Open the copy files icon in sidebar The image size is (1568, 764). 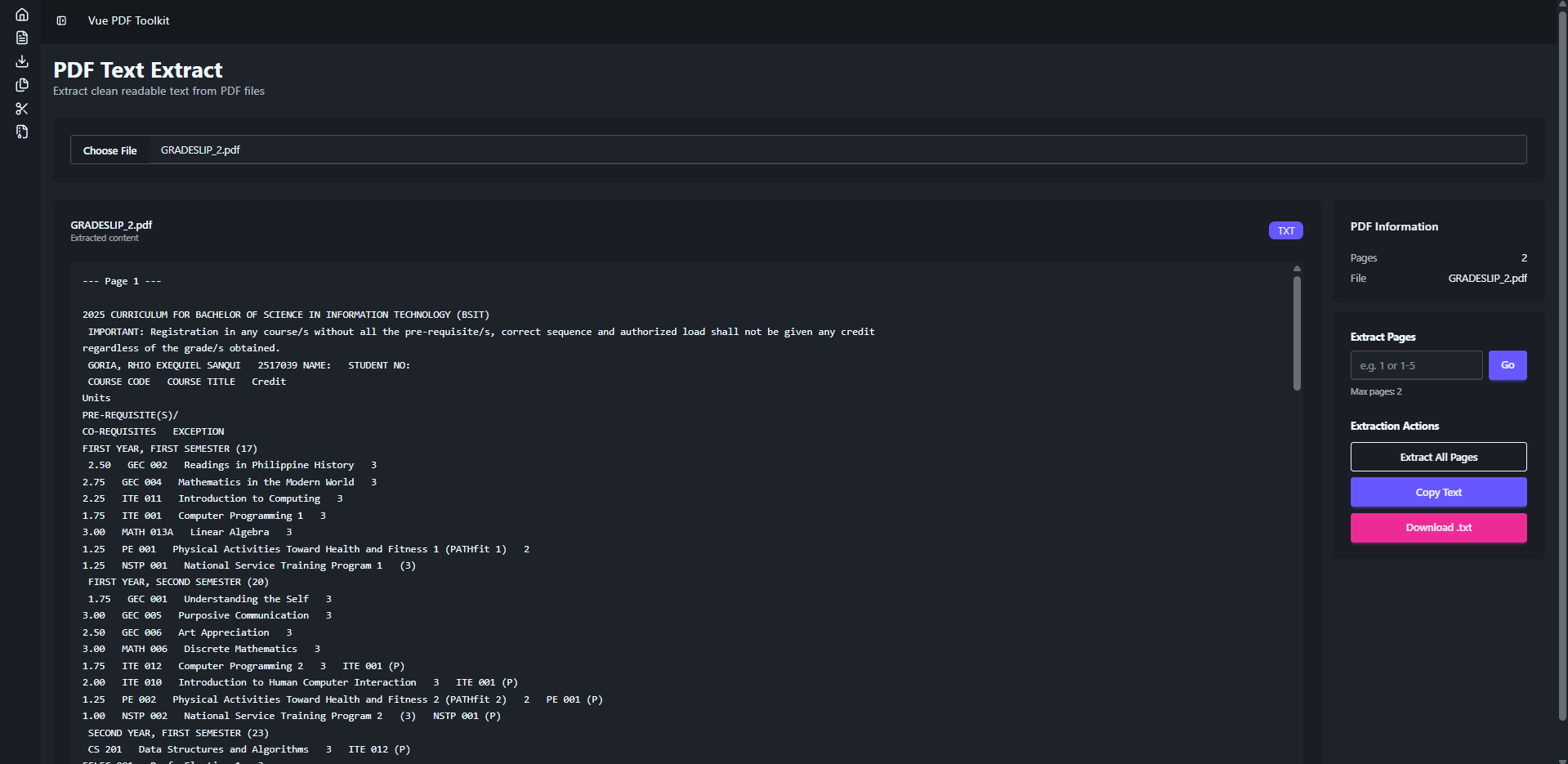(x=22, y=85)
